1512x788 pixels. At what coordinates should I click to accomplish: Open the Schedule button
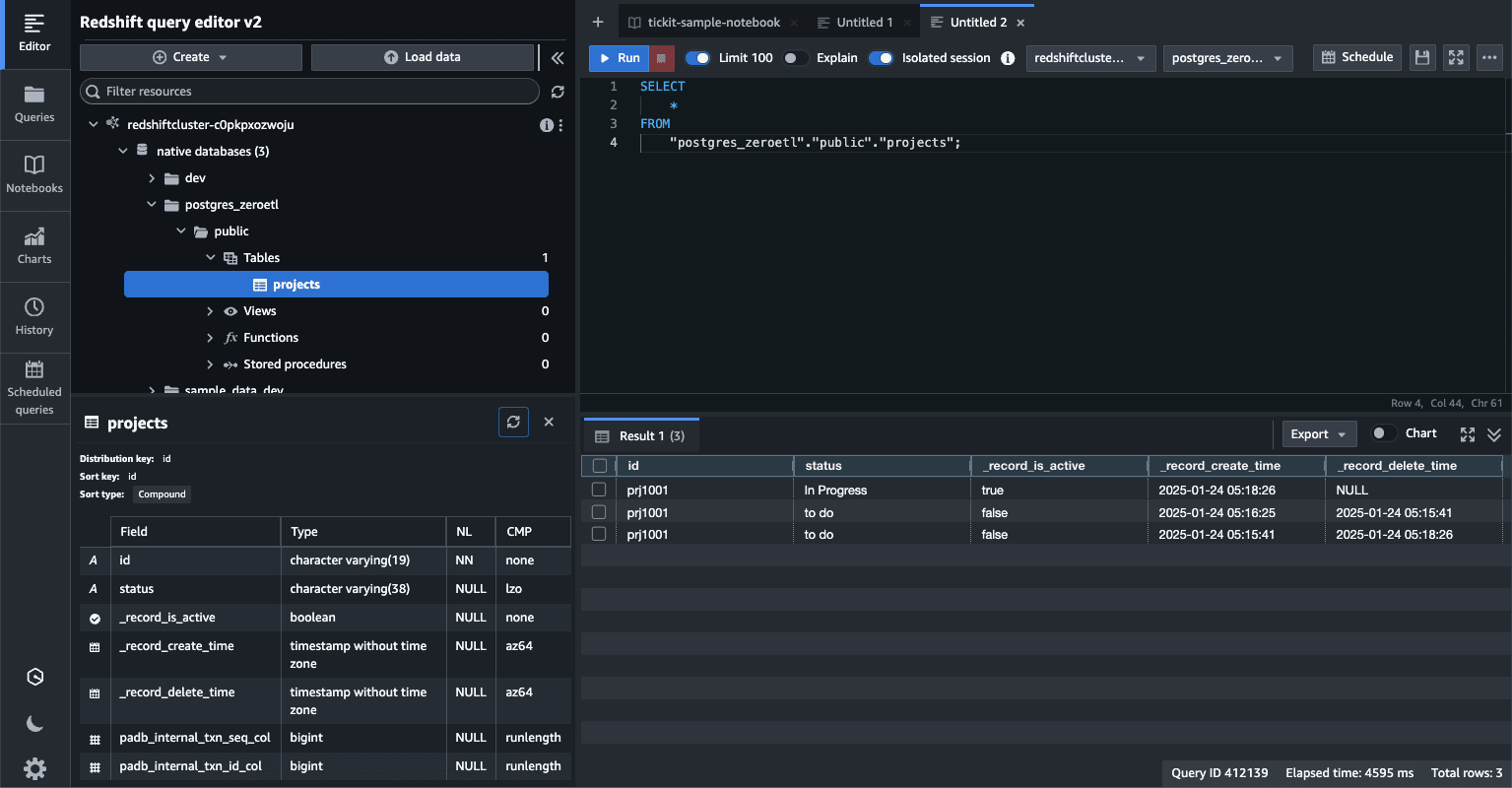[1356, 57]
